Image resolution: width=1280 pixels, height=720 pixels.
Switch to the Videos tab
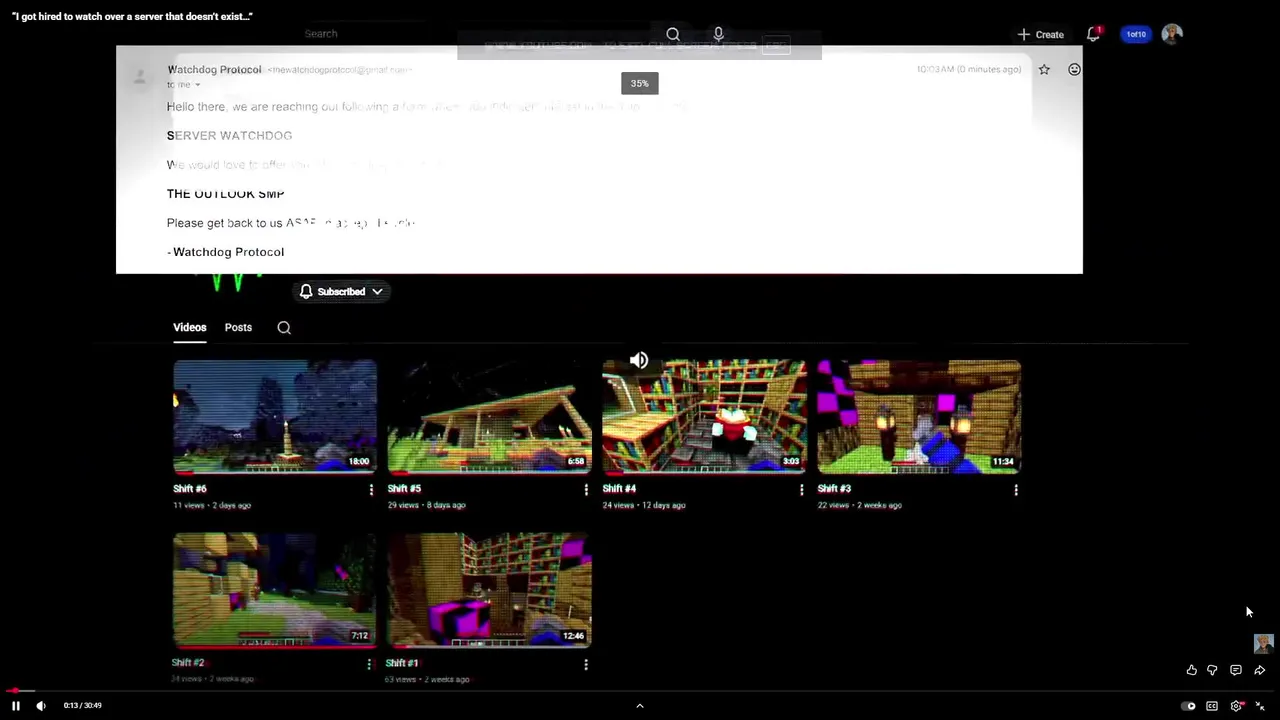[x=189, y=328]
